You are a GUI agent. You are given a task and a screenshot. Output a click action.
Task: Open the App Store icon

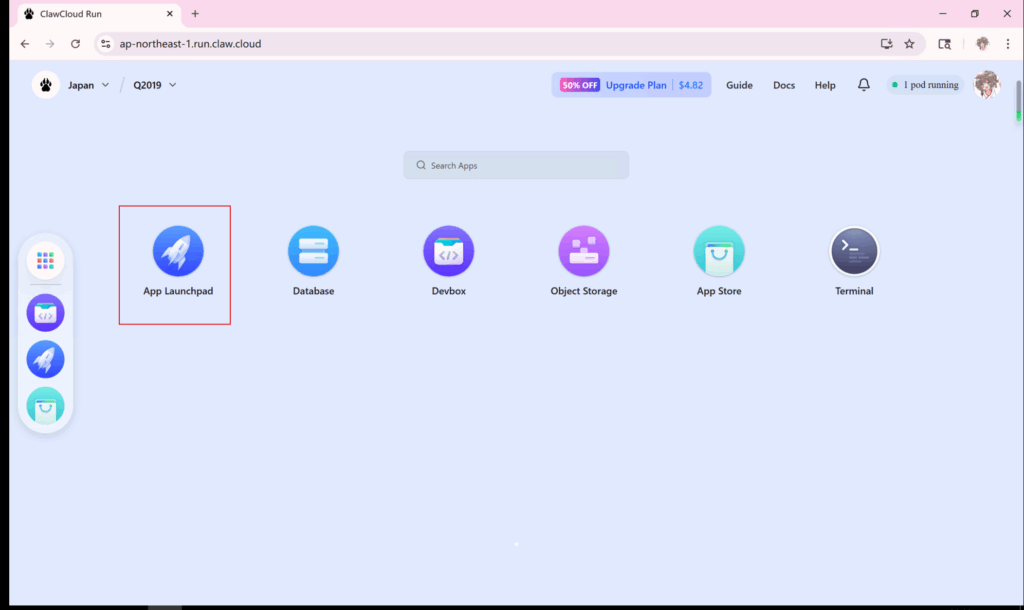pos(719,251)
